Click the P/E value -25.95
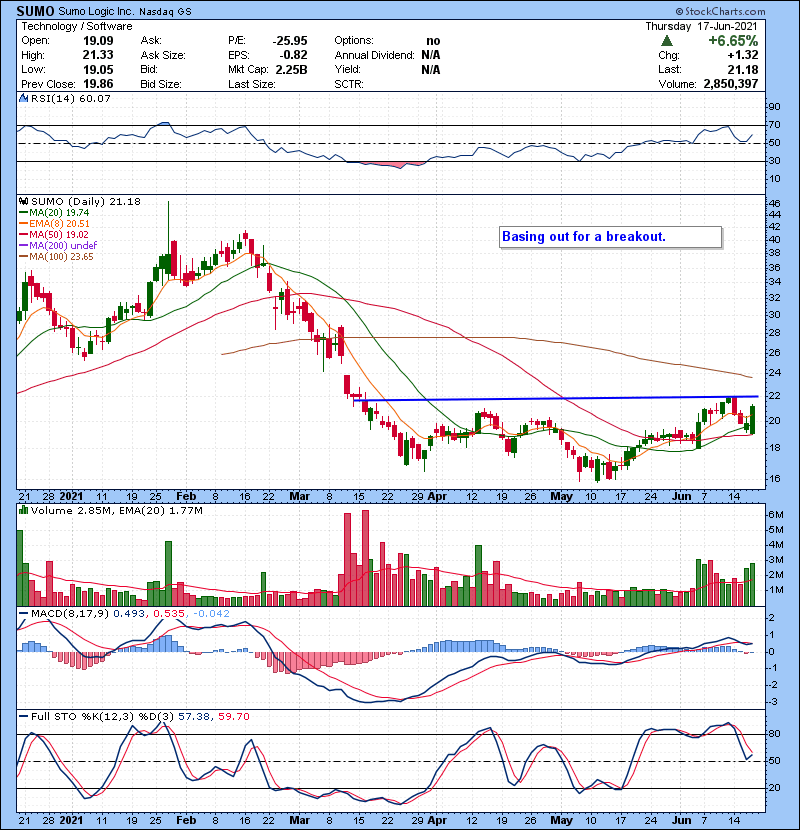The image size is (800, 830). point(290,41)
